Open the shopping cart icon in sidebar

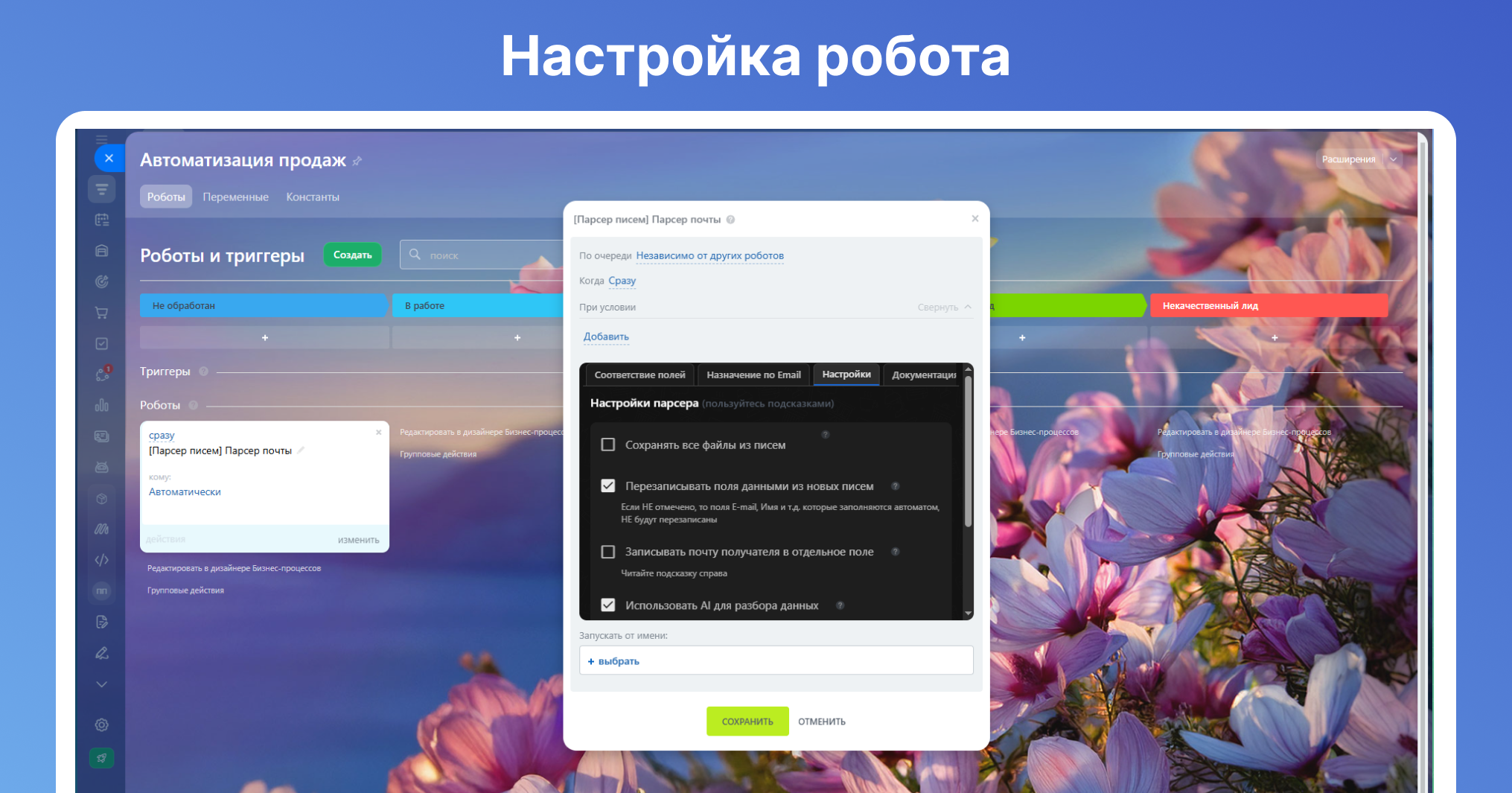(102, 313)
